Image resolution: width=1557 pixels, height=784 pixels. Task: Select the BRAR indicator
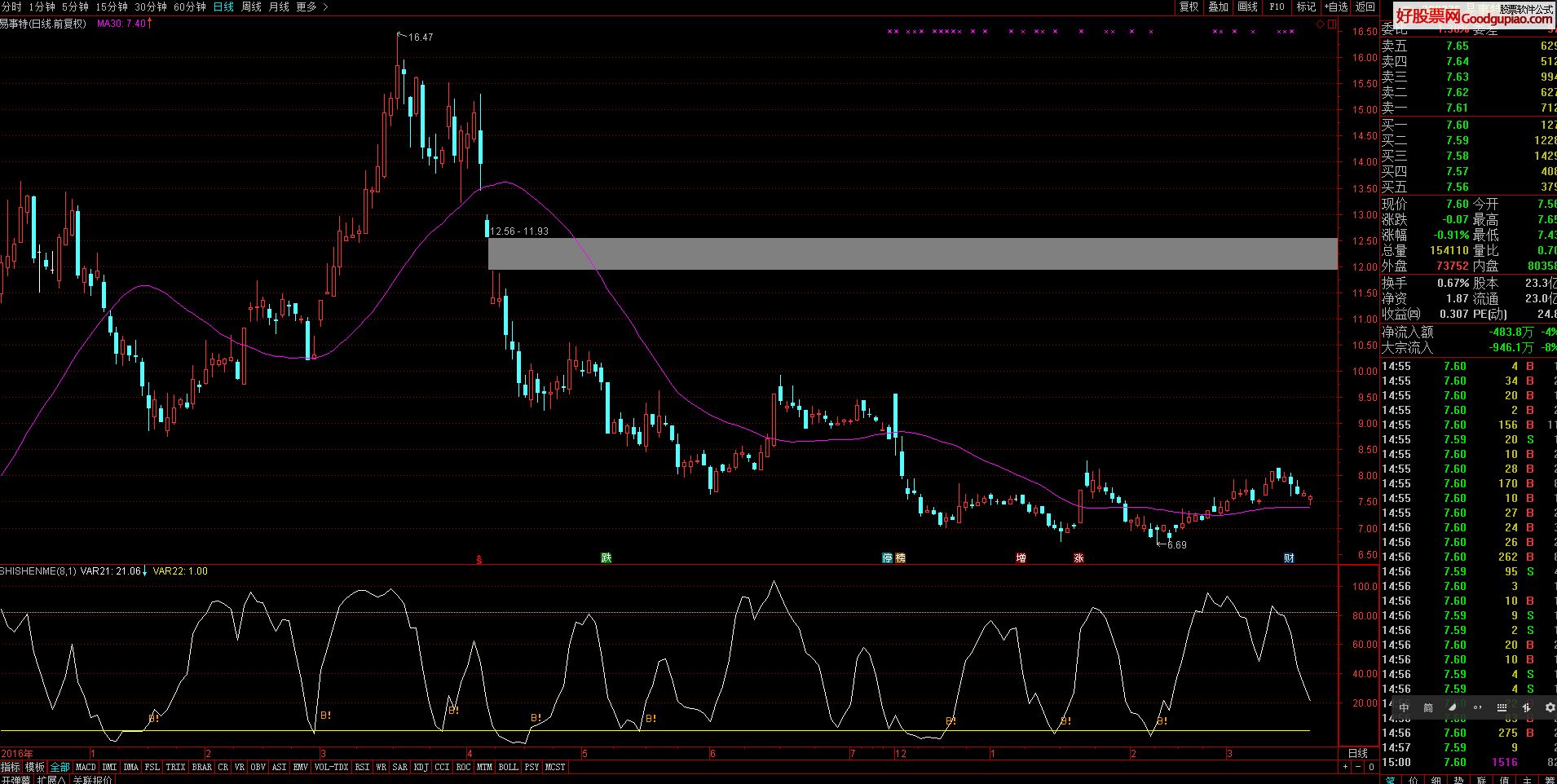(x=201, y=767)
